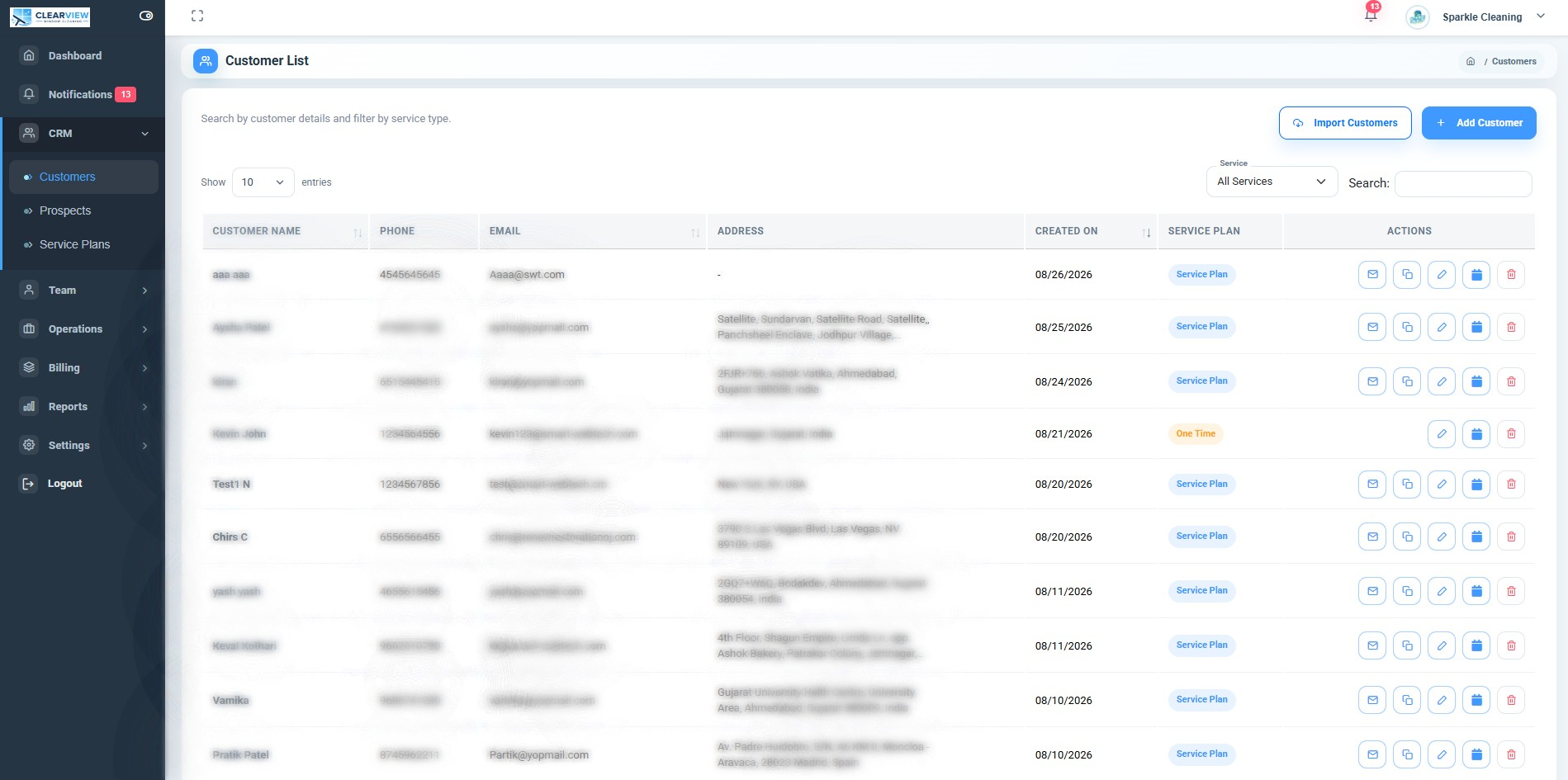Open Service Plans page

(74, 244)
